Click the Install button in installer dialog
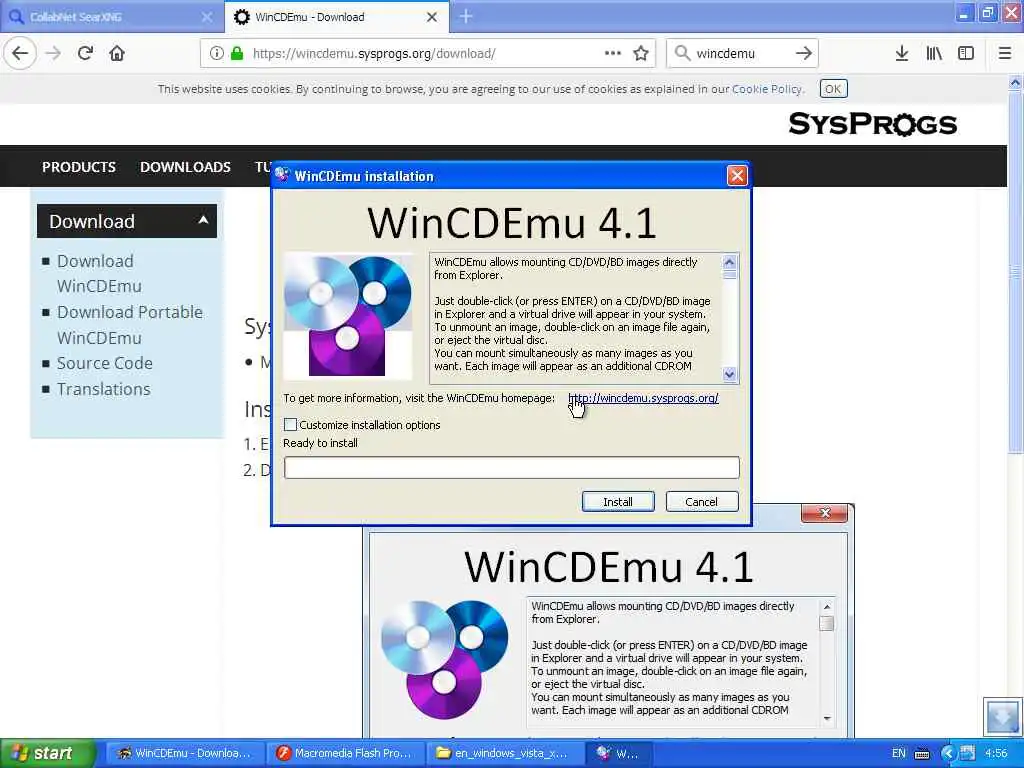The image size is (1024, 768). click(618, 502)
